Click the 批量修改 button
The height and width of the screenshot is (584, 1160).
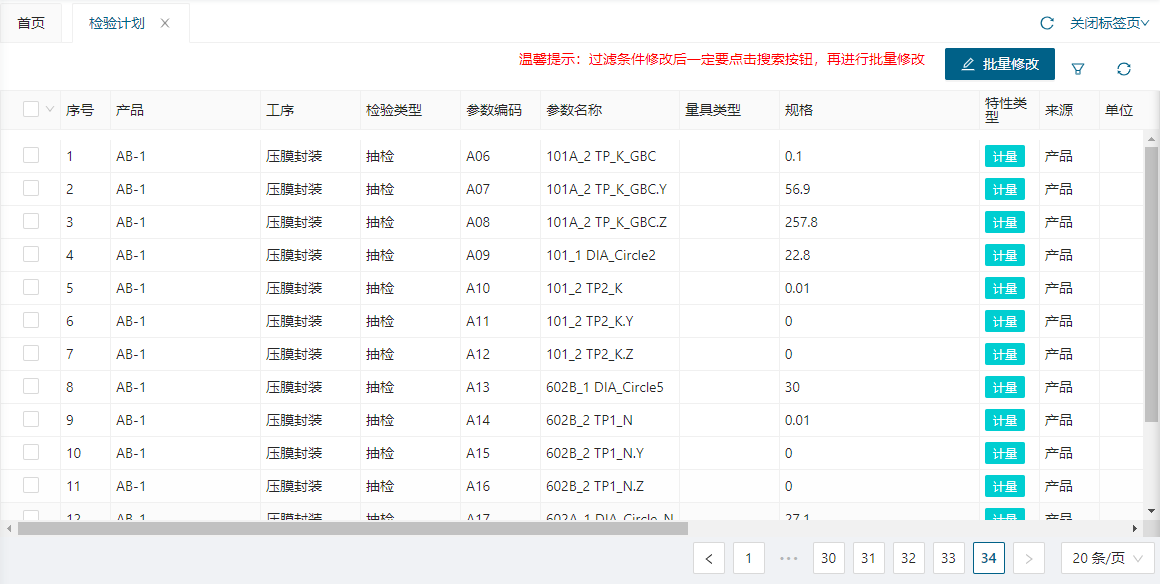[999, 64]
